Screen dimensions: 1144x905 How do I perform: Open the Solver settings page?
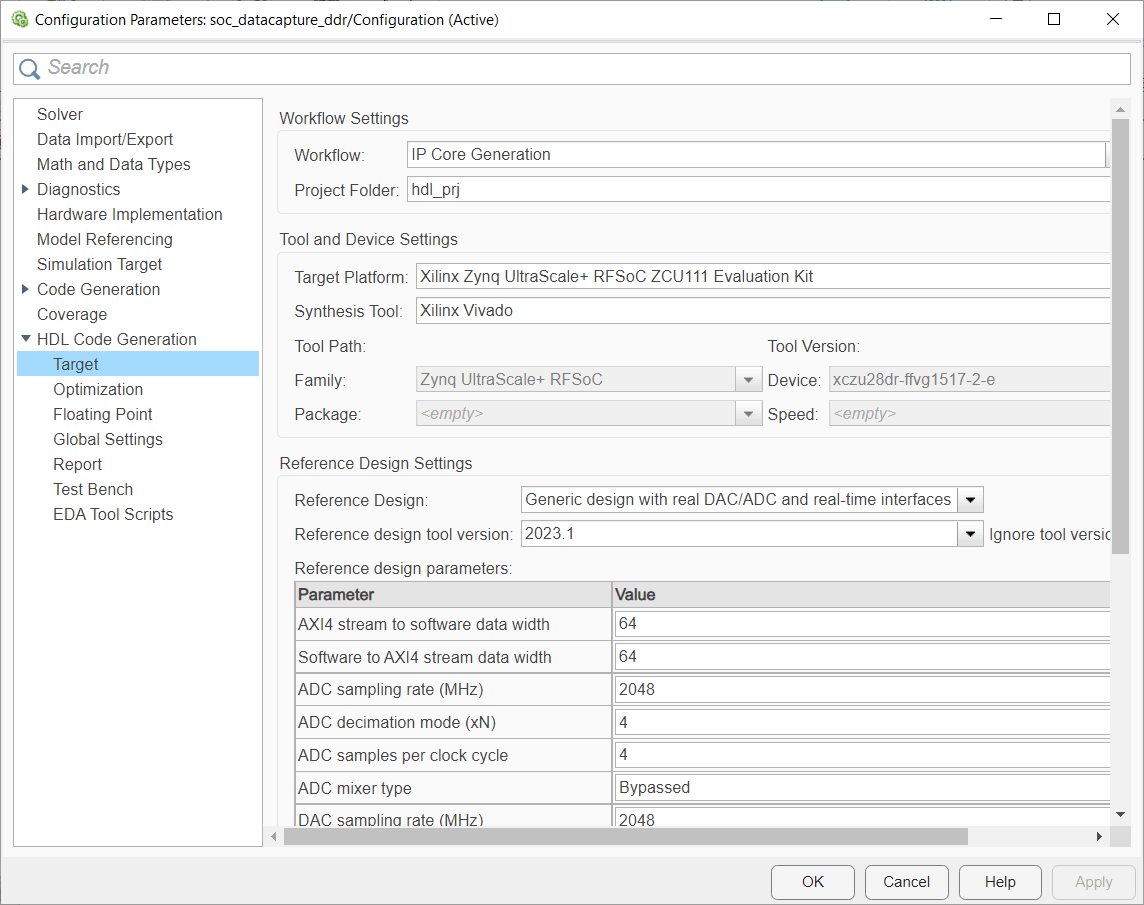tap(60, 114)
